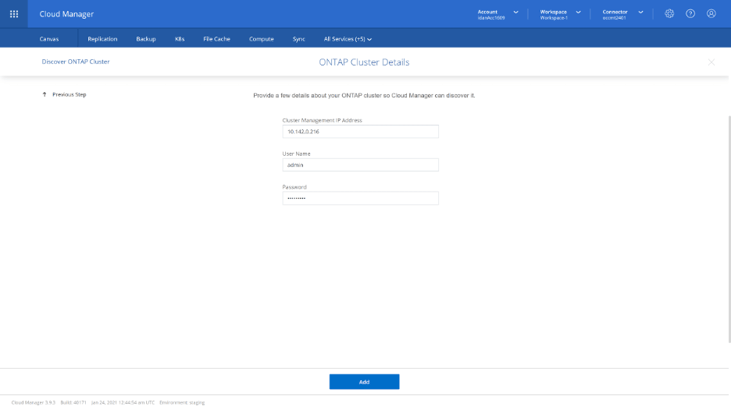731x410 pixels.
Task: Switch to the Canvas tab
Action: point(49,39)
